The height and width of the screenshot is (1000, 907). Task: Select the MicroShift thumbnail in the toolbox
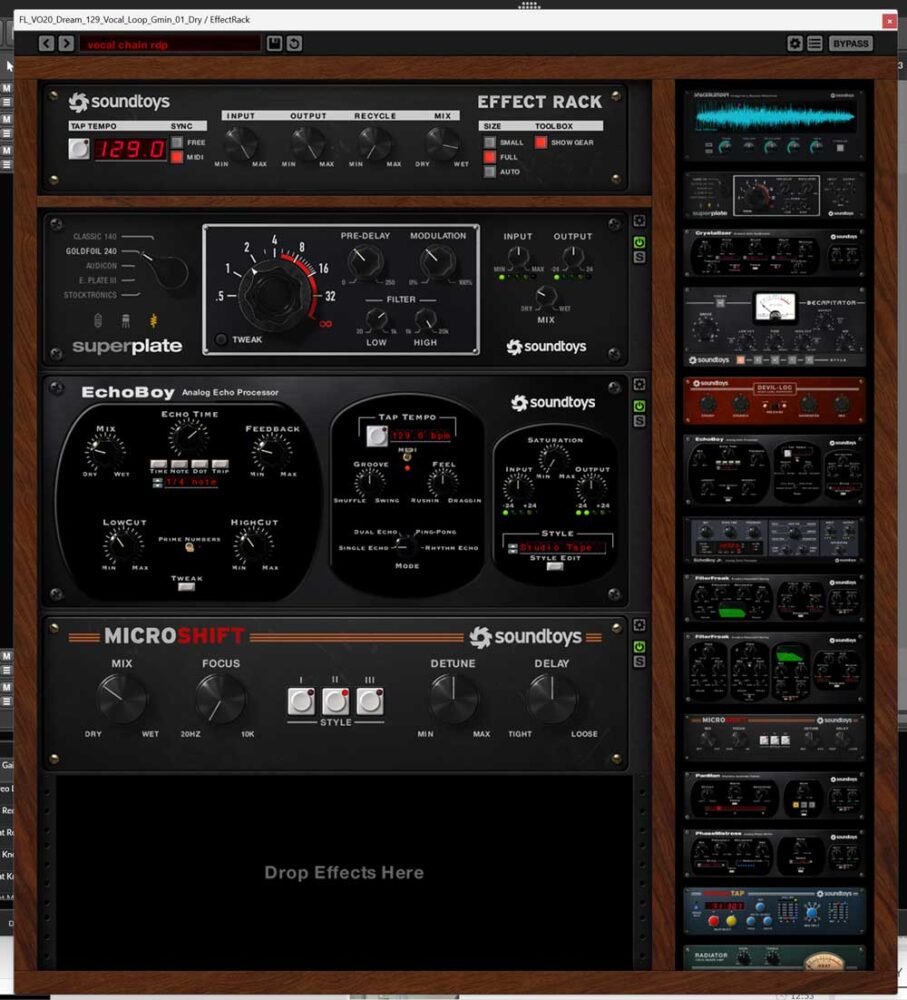coord(774,738)
